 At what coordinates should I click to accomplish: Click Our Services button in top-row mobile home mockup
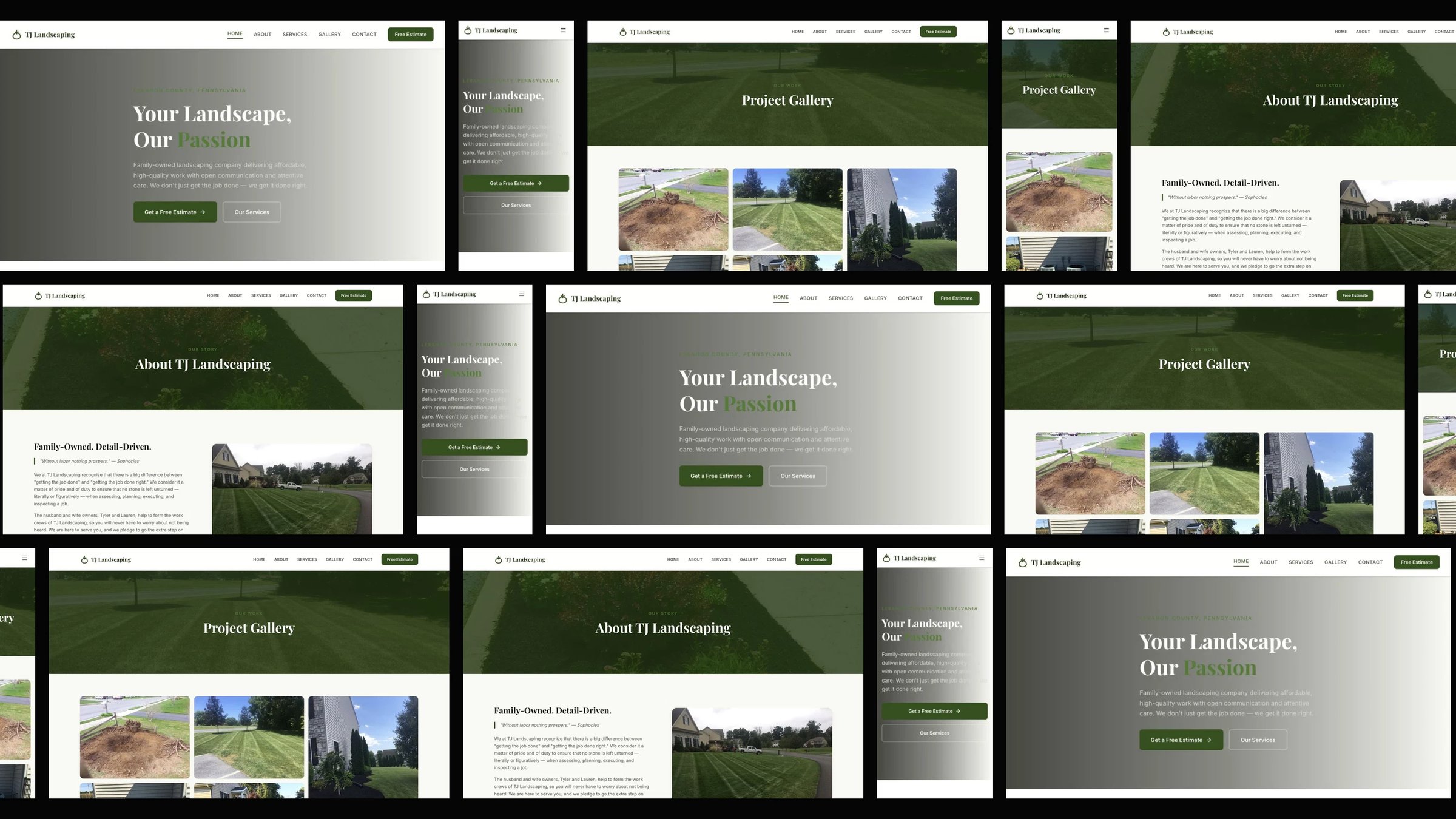(x=516, y=205)
